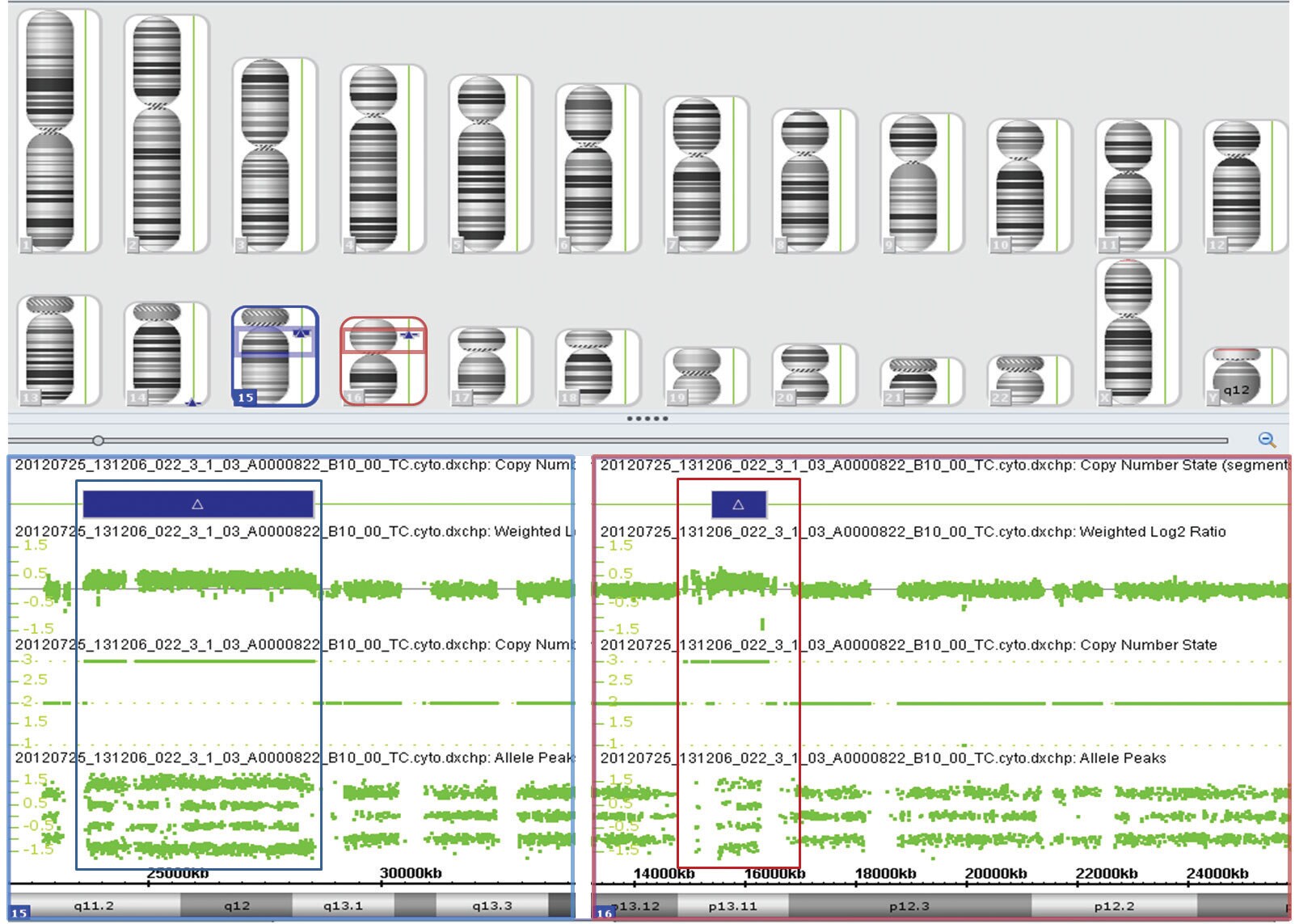Viewport: 1295px width, 924px height.
Task: Click the p13.11 band in chromosome 16 track
Action: pyautogui.click(x=732, y=906)
